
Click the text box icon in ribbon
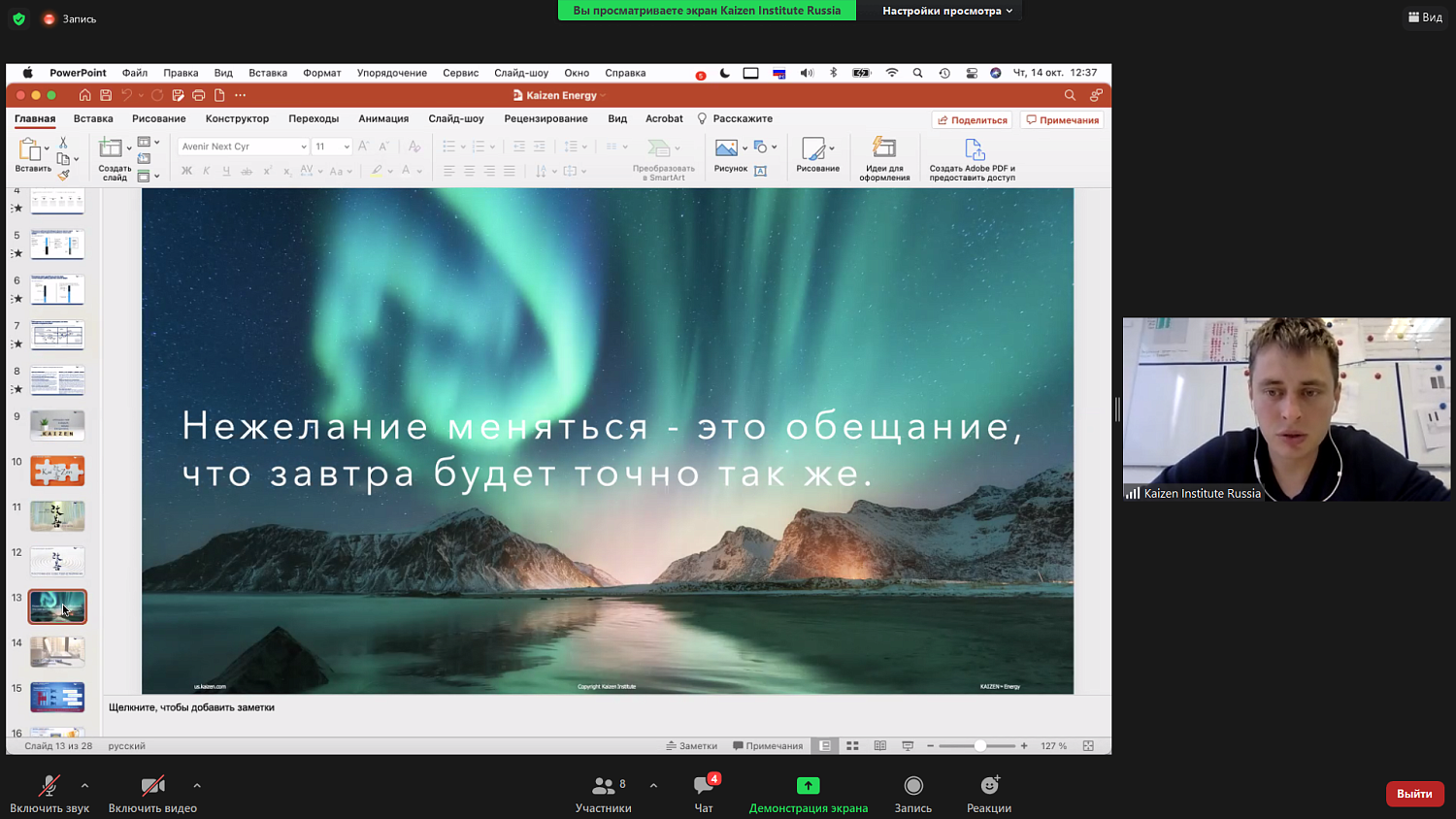click(x=761, y=172)
